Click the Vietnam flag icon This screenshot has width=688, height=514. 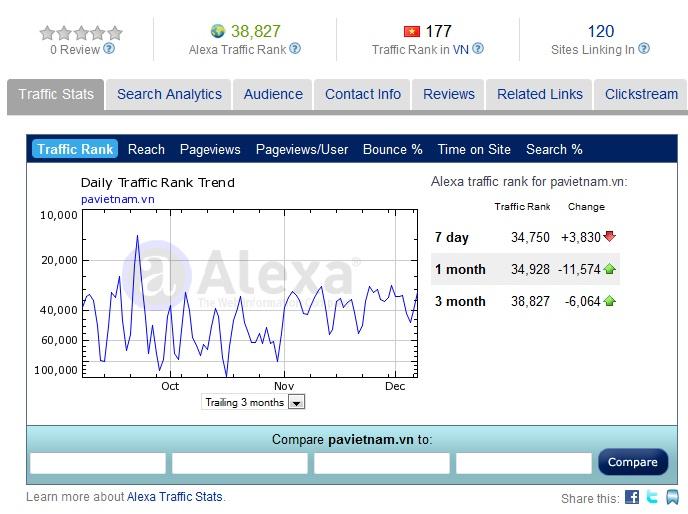pyautogui.click(x=412, y=32)
